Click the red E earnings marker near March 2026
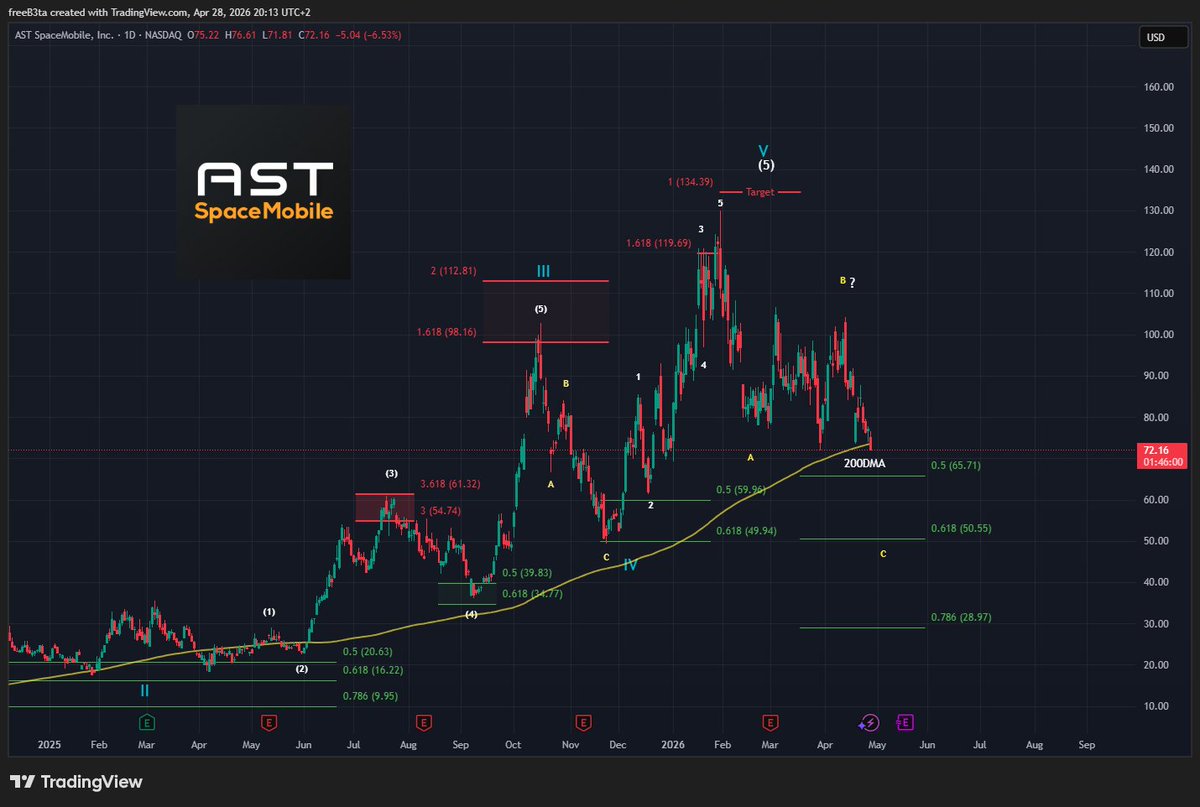 pos(770,720)
